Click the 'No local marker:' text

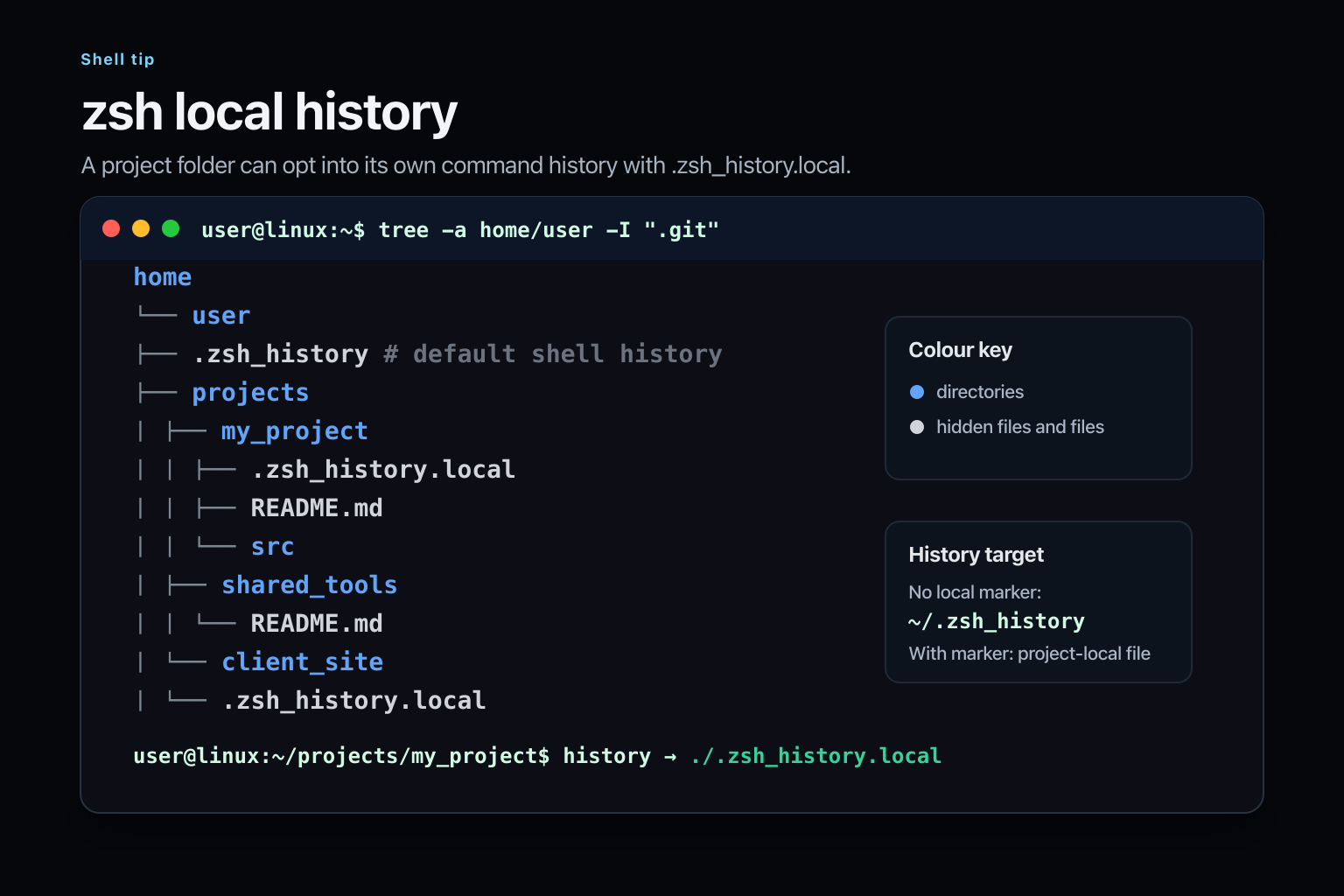point(975,592)
